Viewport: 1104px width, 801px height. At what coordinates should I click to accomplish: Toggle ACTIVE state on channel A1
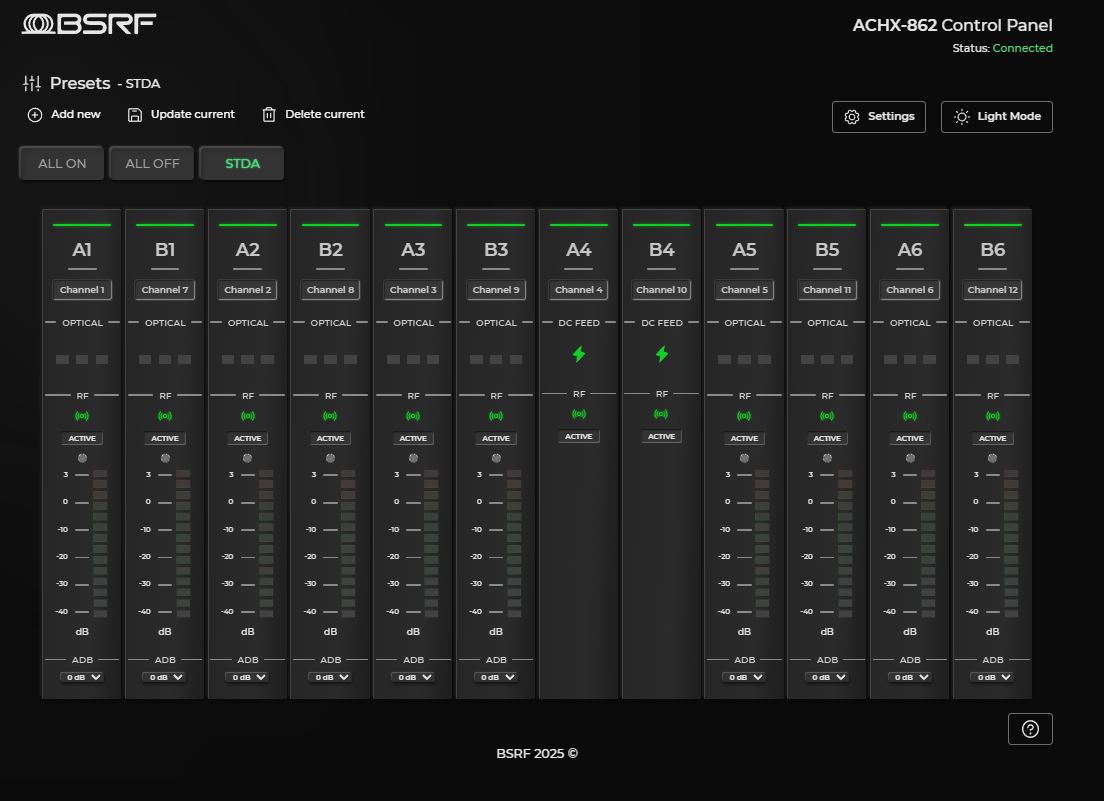click(x=82, y=439)
